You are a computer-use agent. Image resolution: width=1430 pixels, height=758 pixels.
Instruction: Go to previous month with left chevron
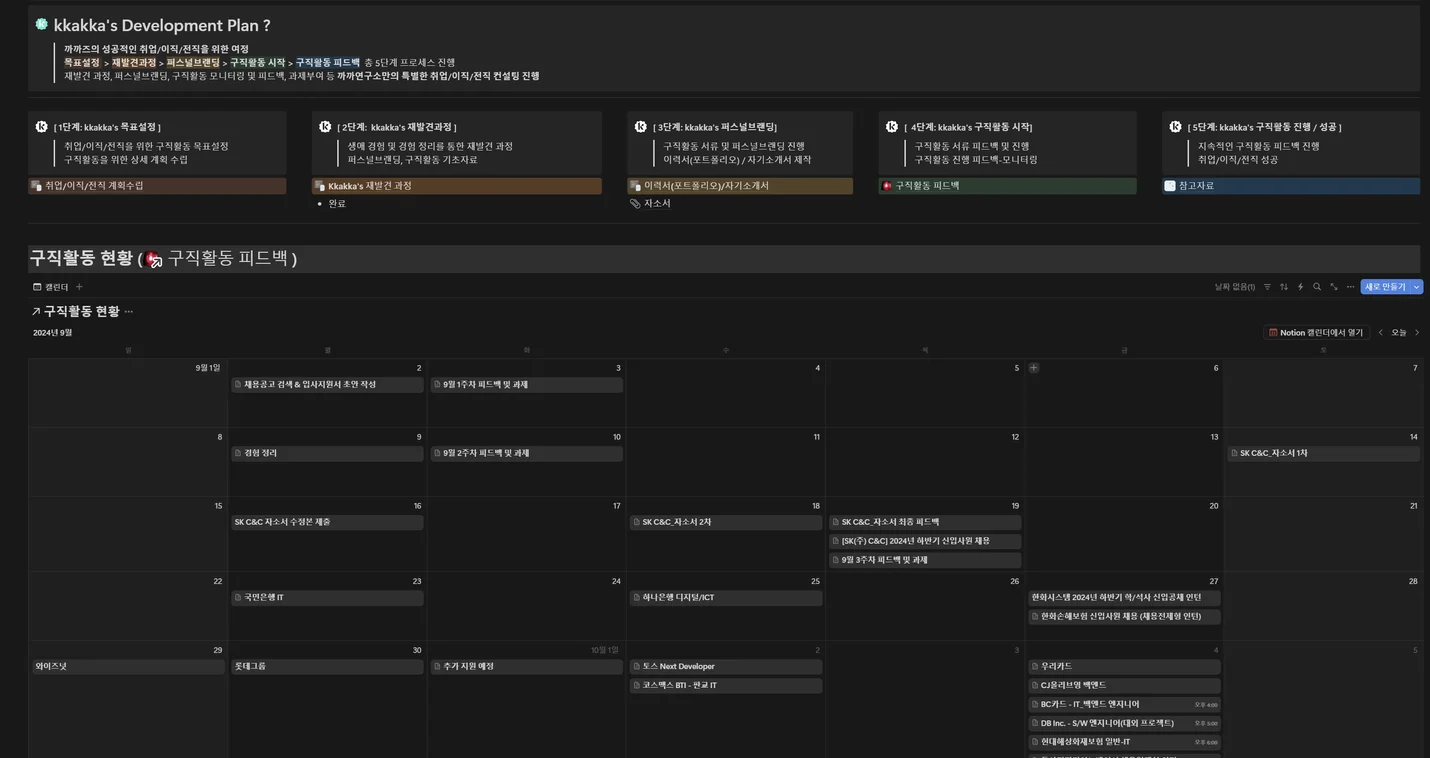[x=1381, y=333]
